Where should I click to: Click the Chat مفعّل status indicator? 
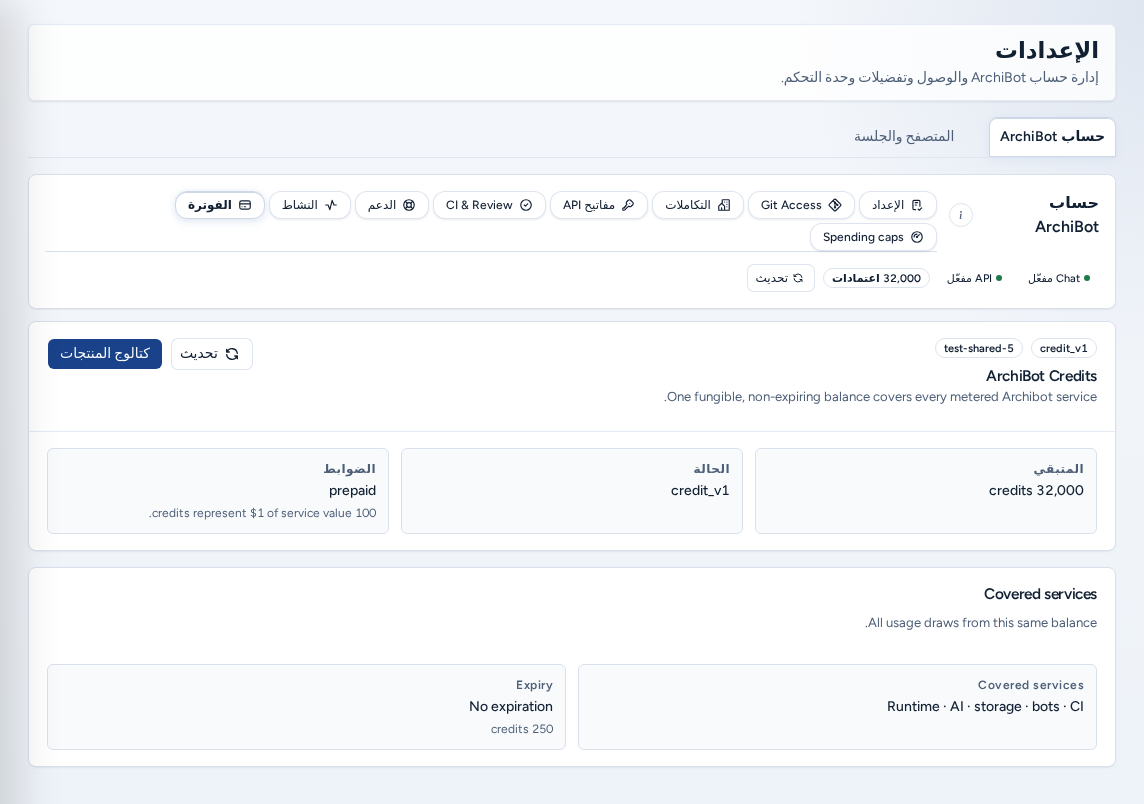tap(1059, 278)
